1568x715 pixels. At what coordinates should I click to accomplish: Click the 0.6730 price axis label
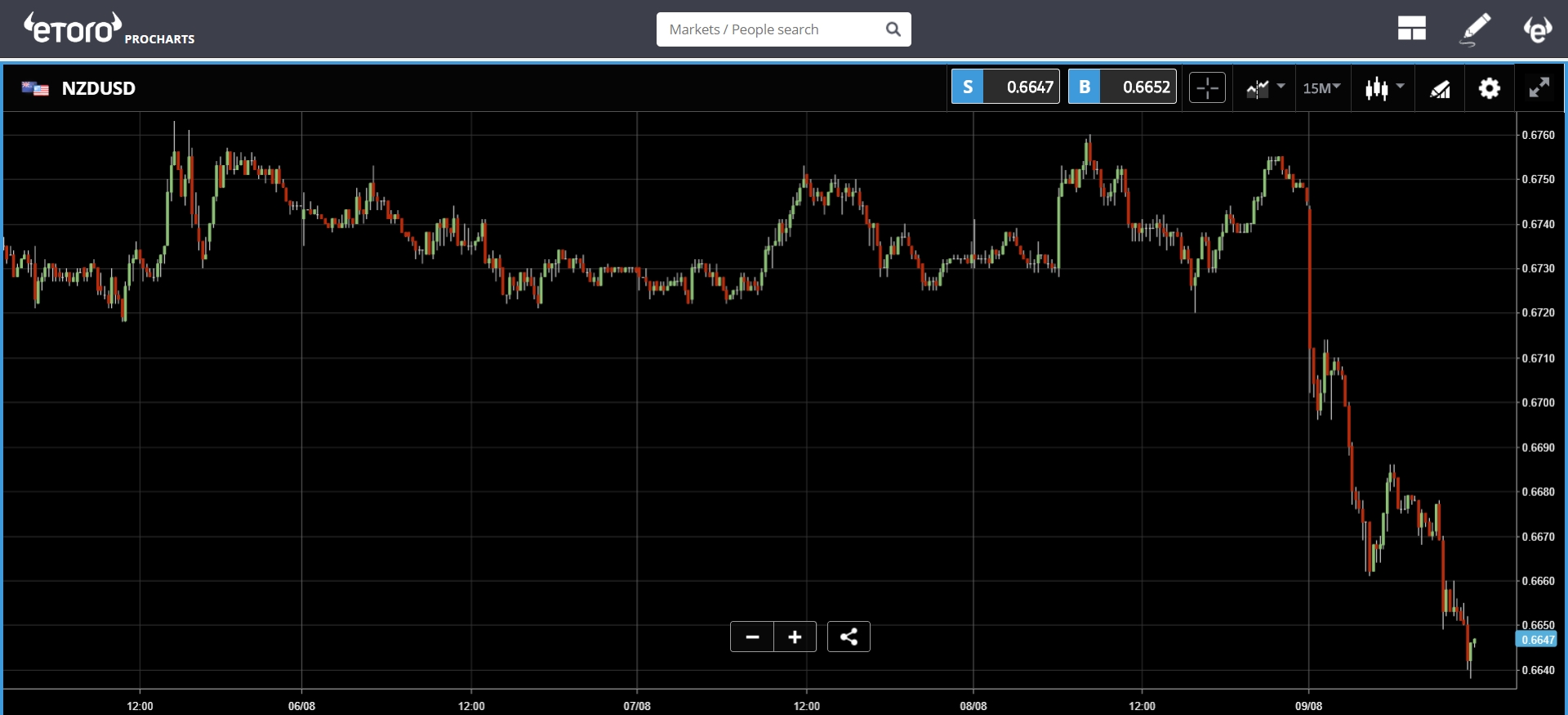tap(1538, 268)
